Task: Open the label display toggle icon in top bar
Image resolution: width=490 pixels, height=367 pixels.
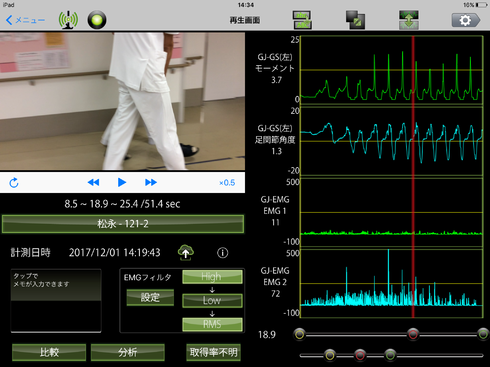Action: 302,20
